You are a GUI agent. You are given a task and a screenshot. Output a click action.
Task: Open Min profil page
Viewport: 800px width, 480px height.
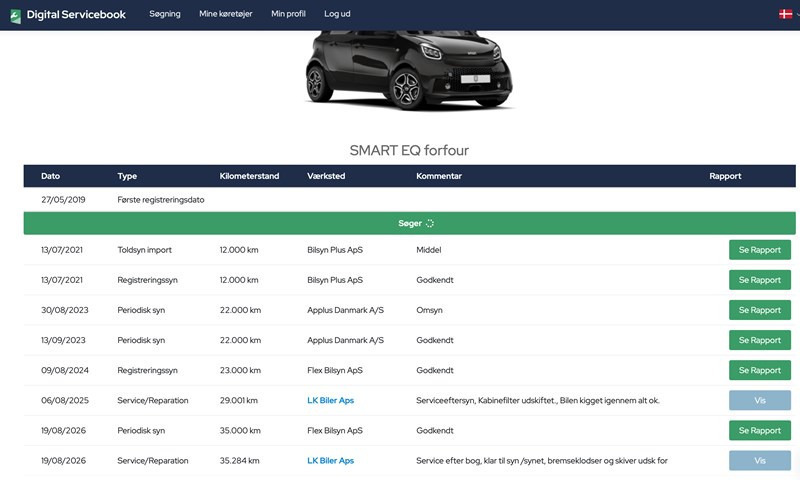coord(288,14)
